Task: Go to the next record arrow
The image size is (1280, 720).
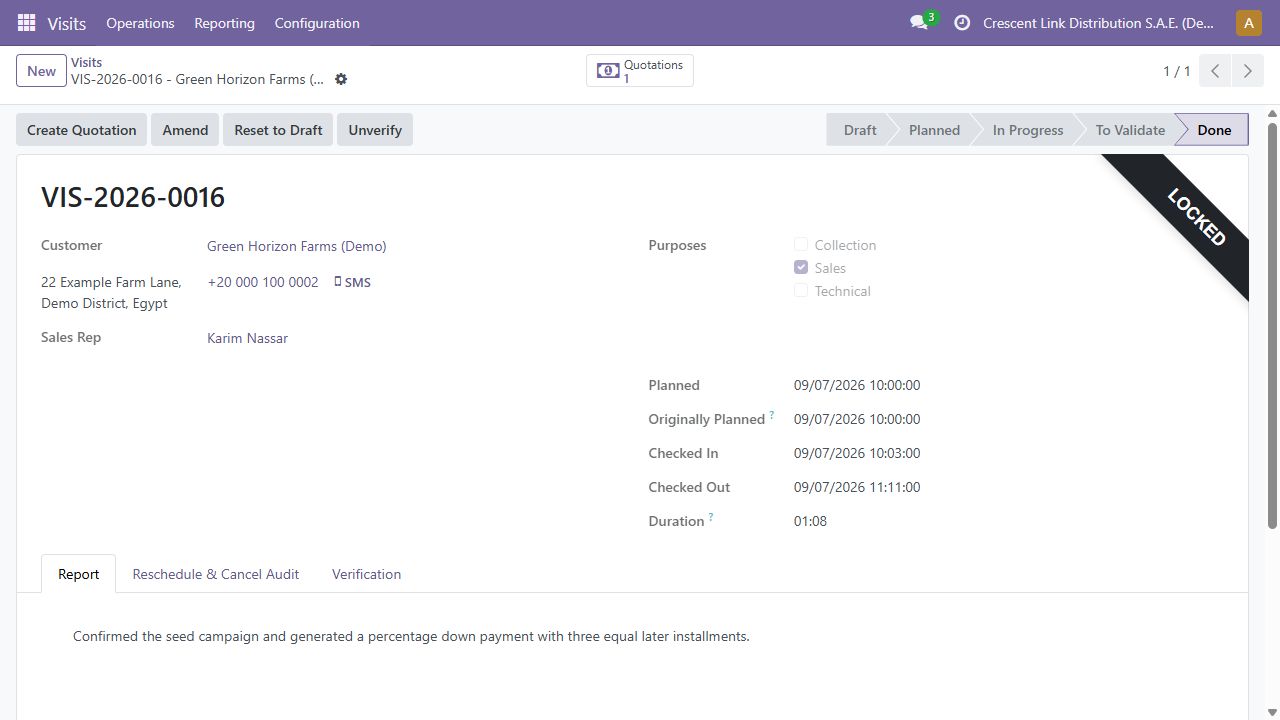Action: pos(1247,71)
